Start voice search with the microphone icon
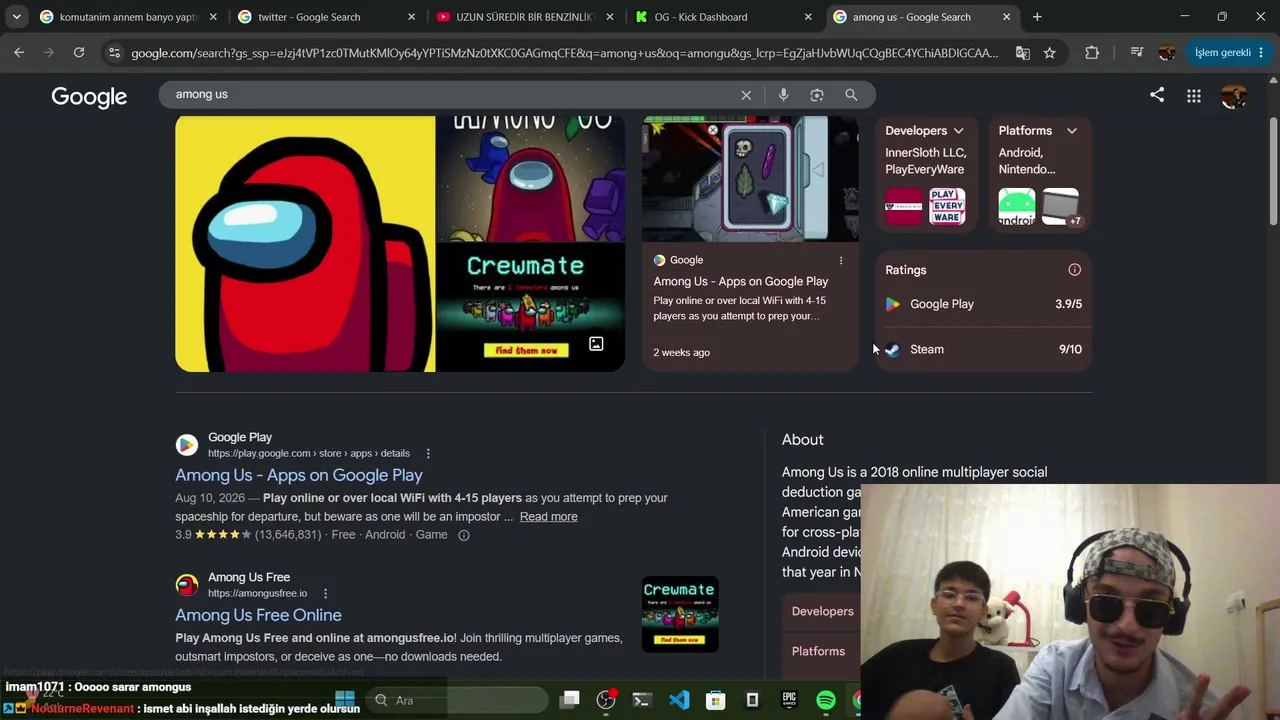 783,95
